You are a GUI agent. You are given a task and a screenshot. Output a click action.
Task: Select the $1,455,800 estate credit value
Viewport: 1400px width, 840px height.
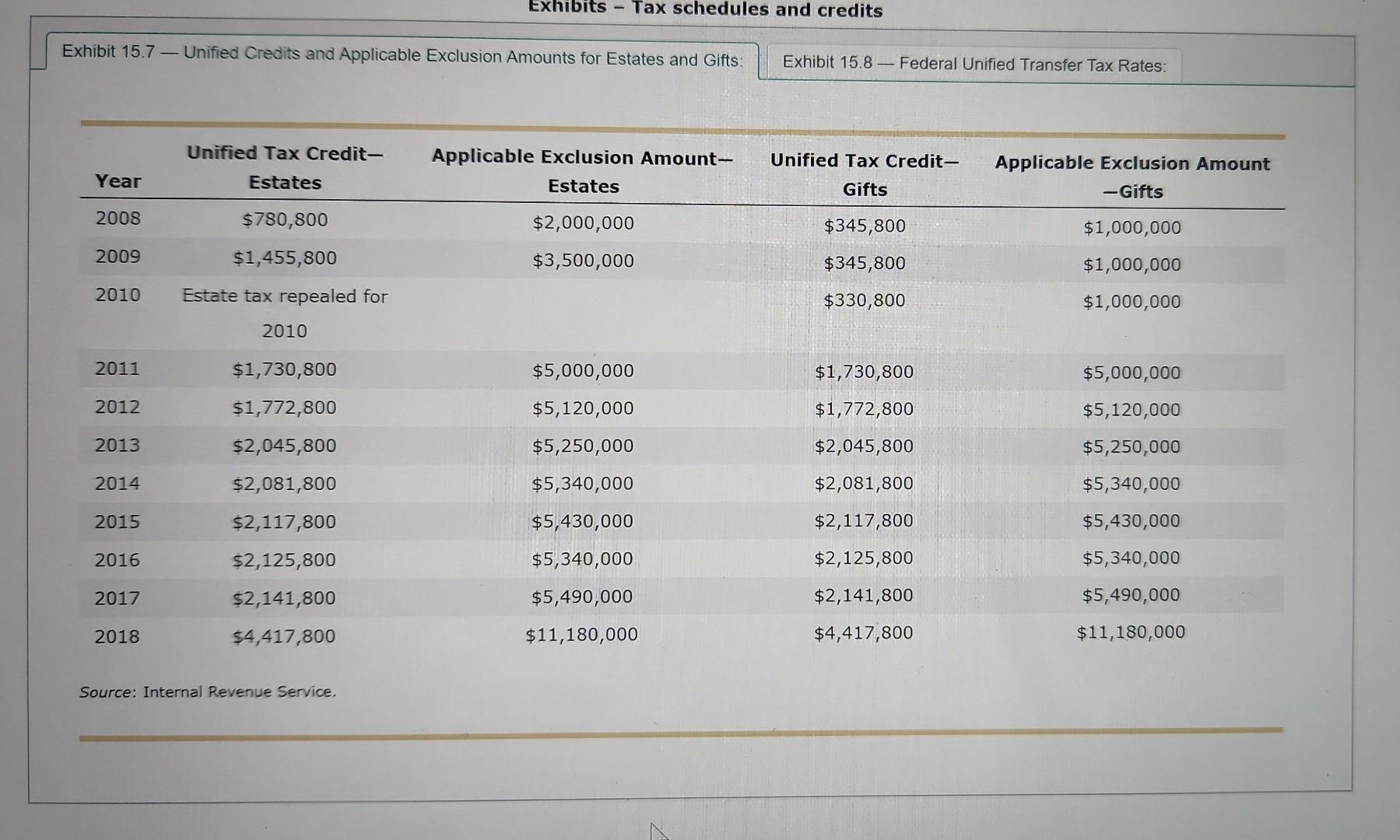click(285, 258)
